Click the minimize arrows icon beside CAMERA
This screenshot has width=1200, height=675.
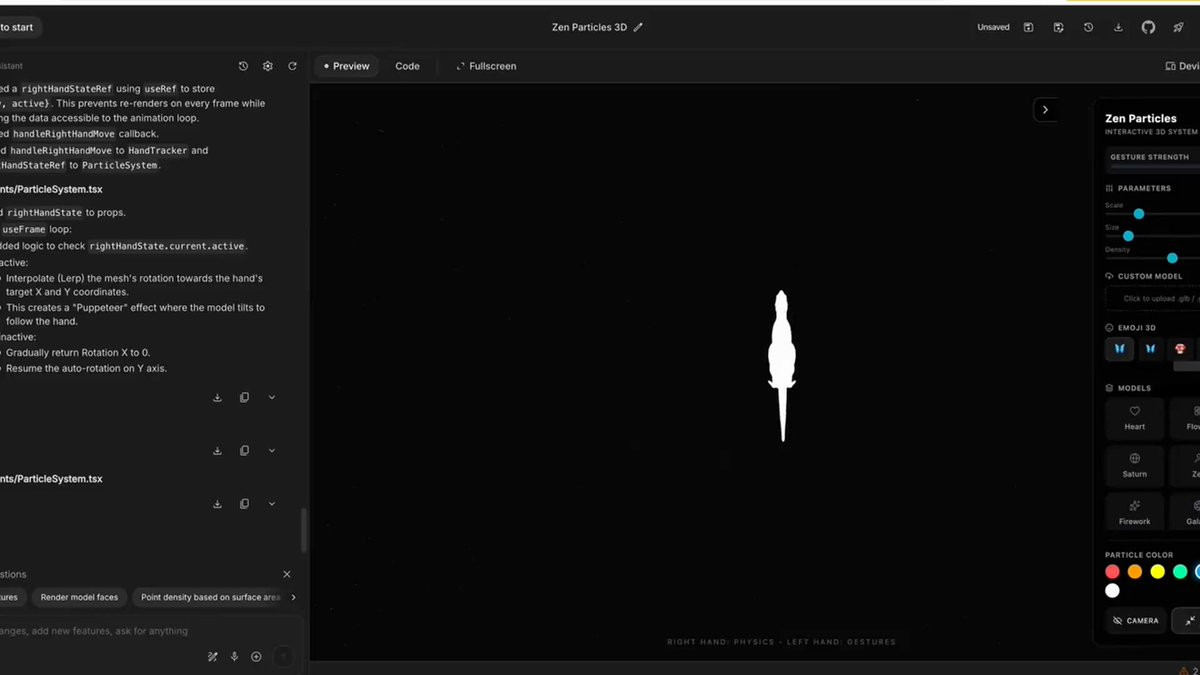pyautogui.click(x=1188, y=620)
